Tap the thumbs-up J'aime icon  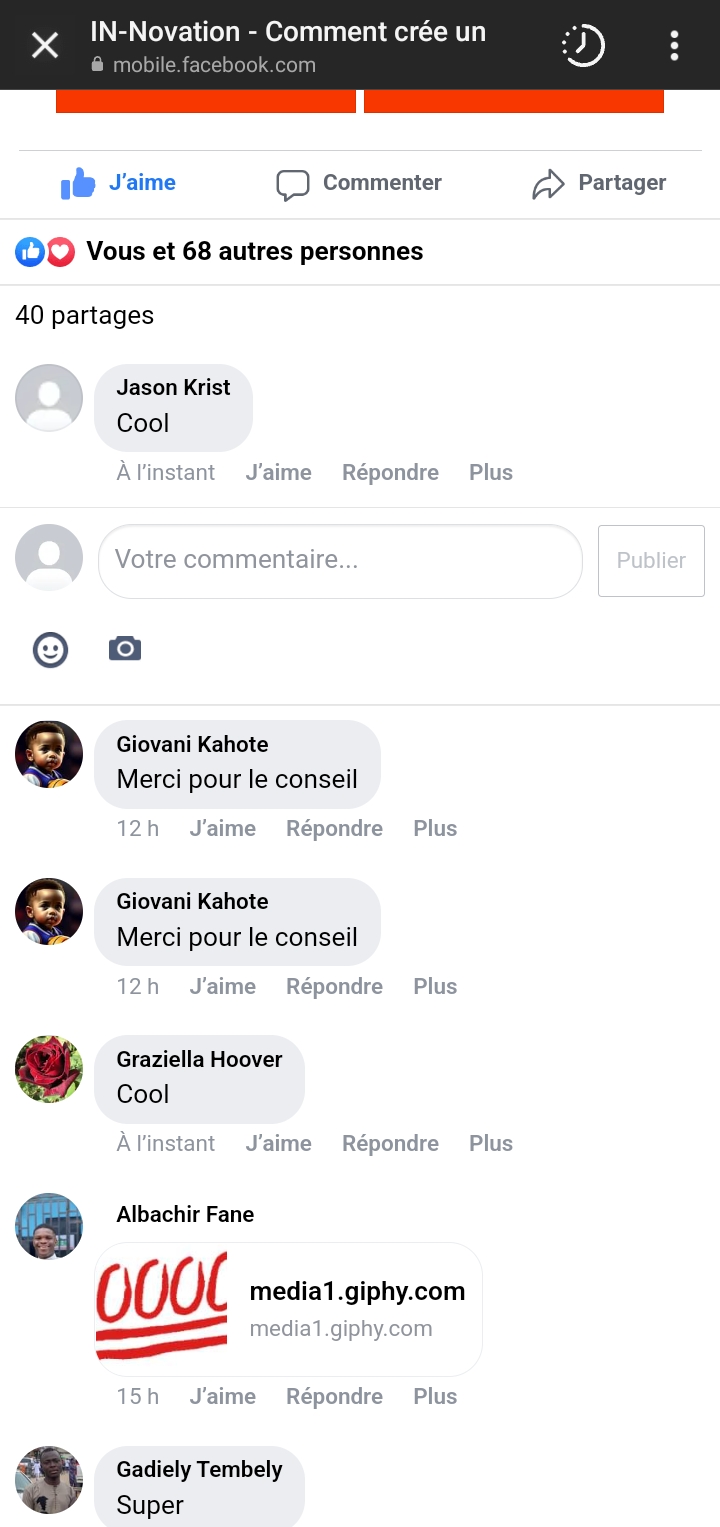(x=78, y=183)
